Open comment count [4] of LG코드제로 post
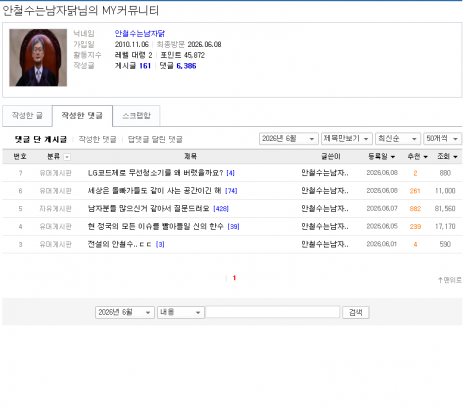 (230, 173)
